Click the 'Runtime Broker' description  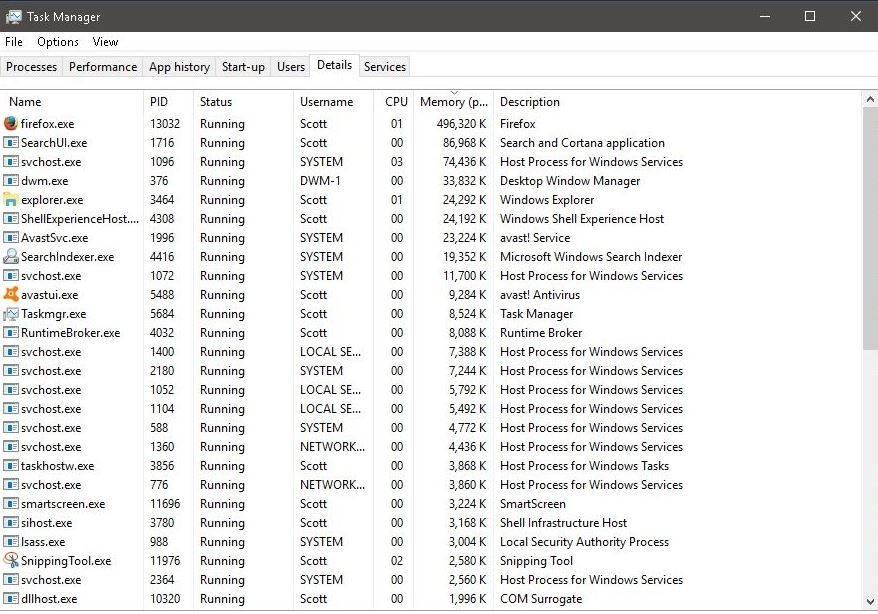541,333
